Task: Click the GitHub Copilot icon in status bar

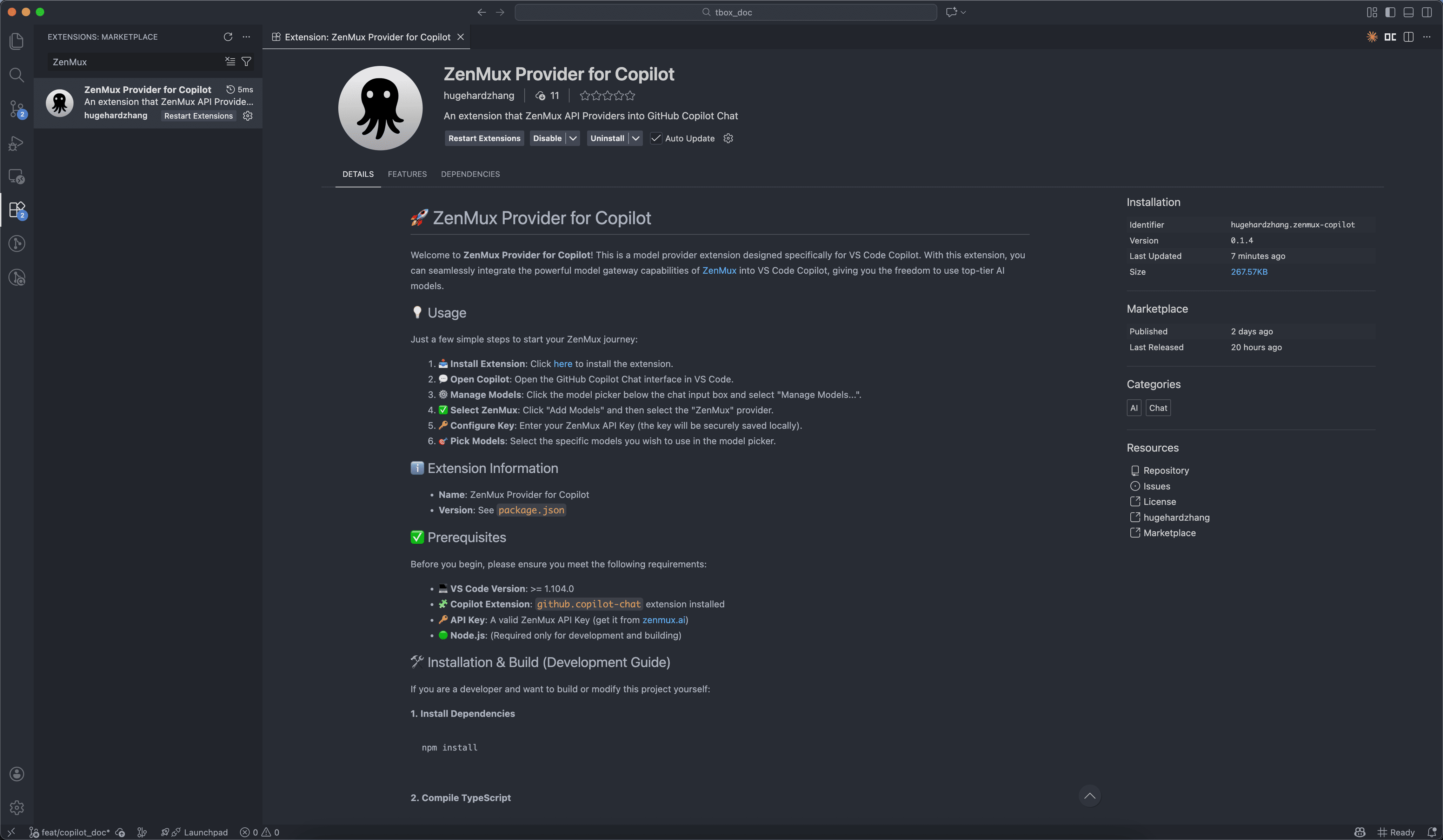Action: point(1361,832)
